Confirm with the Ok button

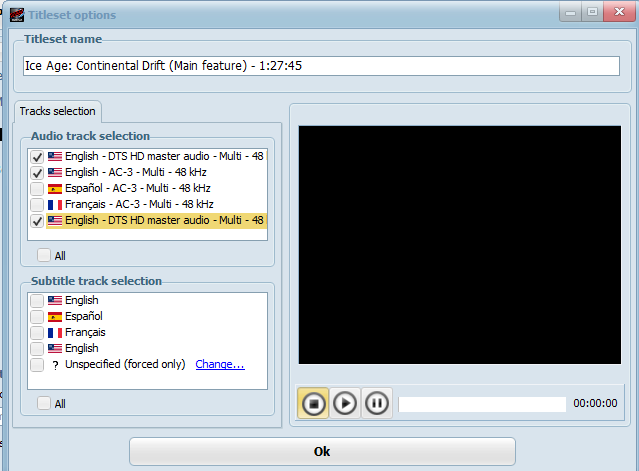click(322, 451)
